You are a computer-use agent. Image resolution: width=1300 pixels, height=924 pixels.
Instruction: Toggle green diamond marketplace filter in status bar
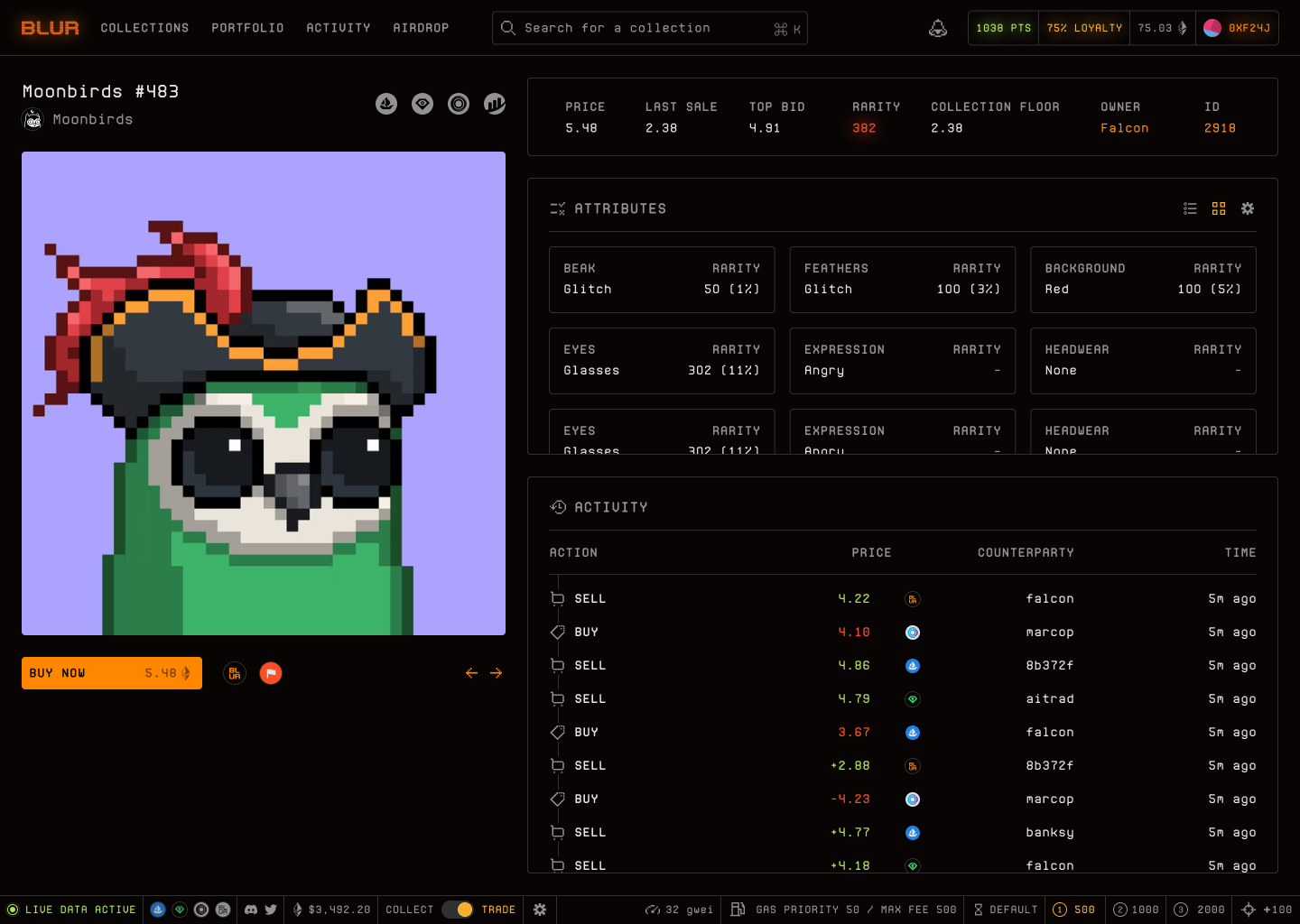(180, 910)
